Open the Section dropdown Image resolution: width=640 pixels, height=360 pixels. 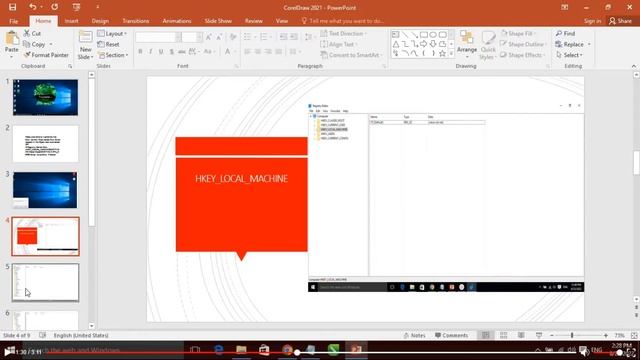coord(113,55)
